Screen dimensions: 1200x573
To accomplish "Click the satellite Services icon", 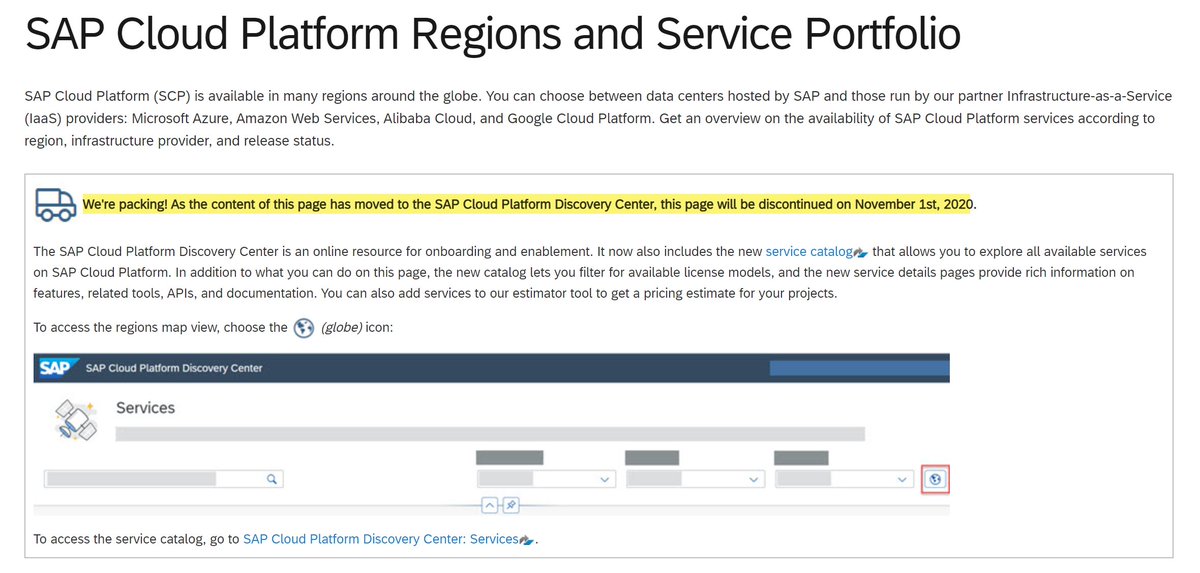I will [76, 421].
